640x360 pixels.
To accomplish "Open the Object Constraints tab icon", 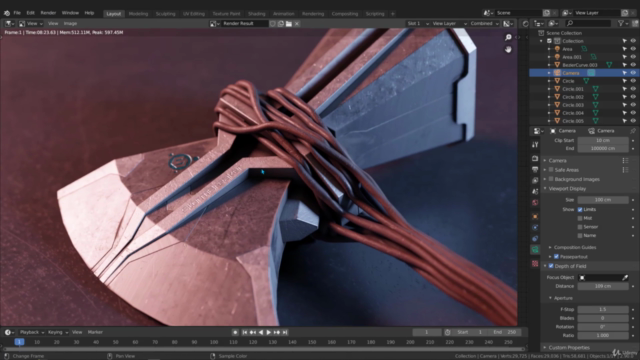I will [535, 238].
